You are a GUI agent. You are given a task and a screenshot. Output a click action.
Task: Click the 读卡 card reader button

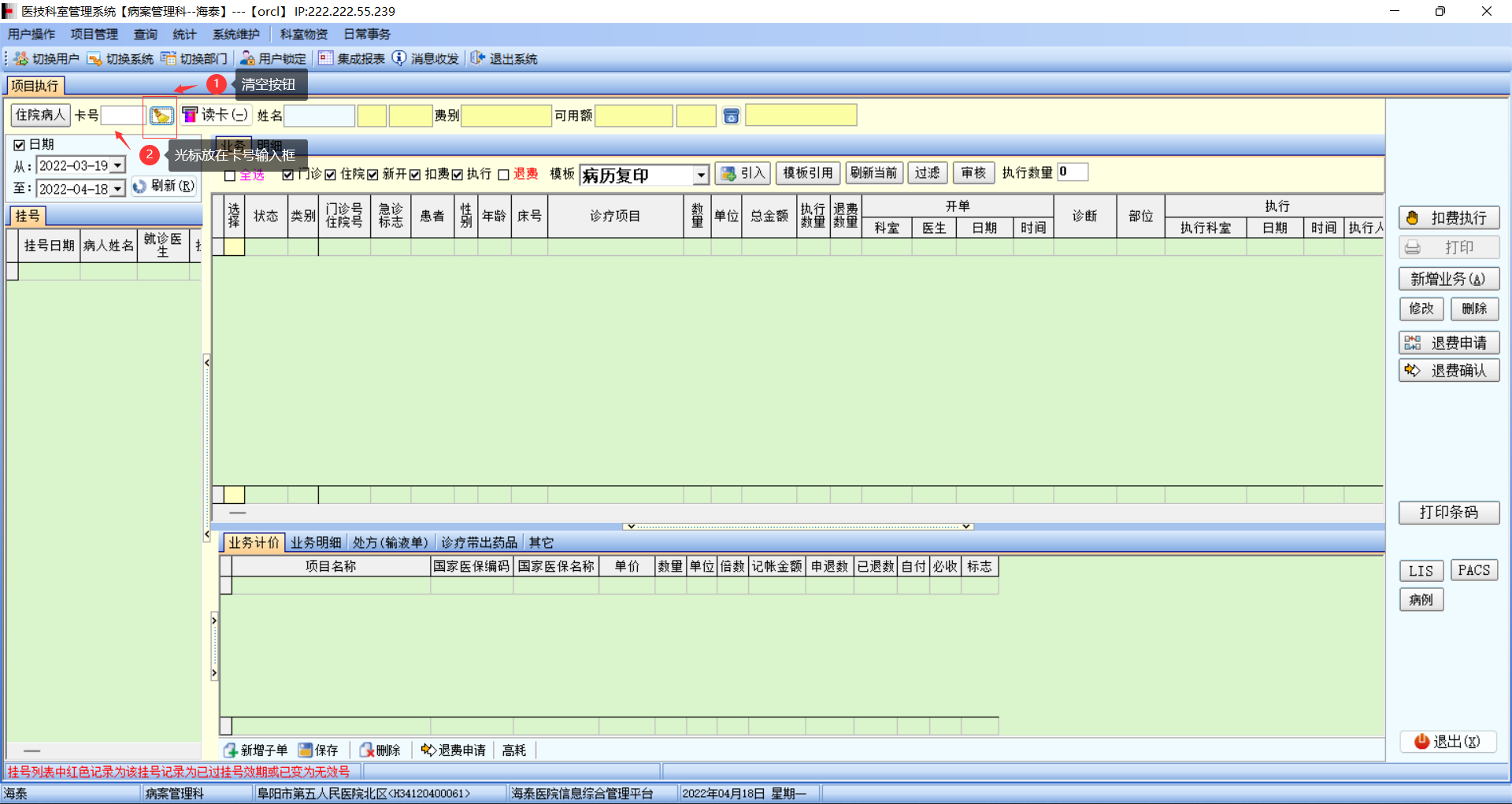click(x=216, y=115)
